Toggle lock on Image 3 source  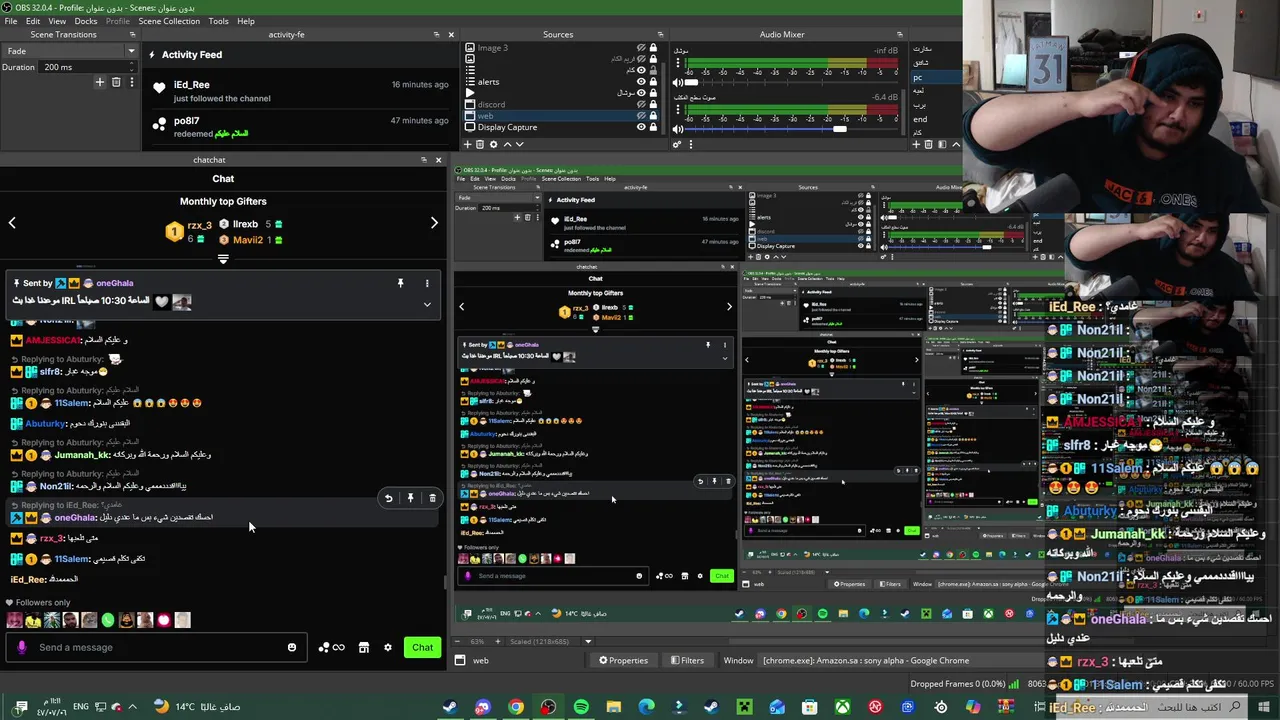tap(654, 48)
